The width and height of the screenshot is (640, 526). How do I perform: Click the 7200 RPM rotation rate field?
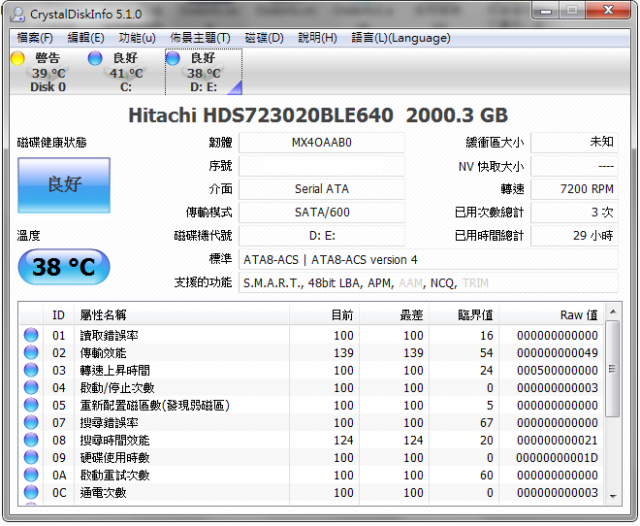pyautogui.click(x=574, y=189)
